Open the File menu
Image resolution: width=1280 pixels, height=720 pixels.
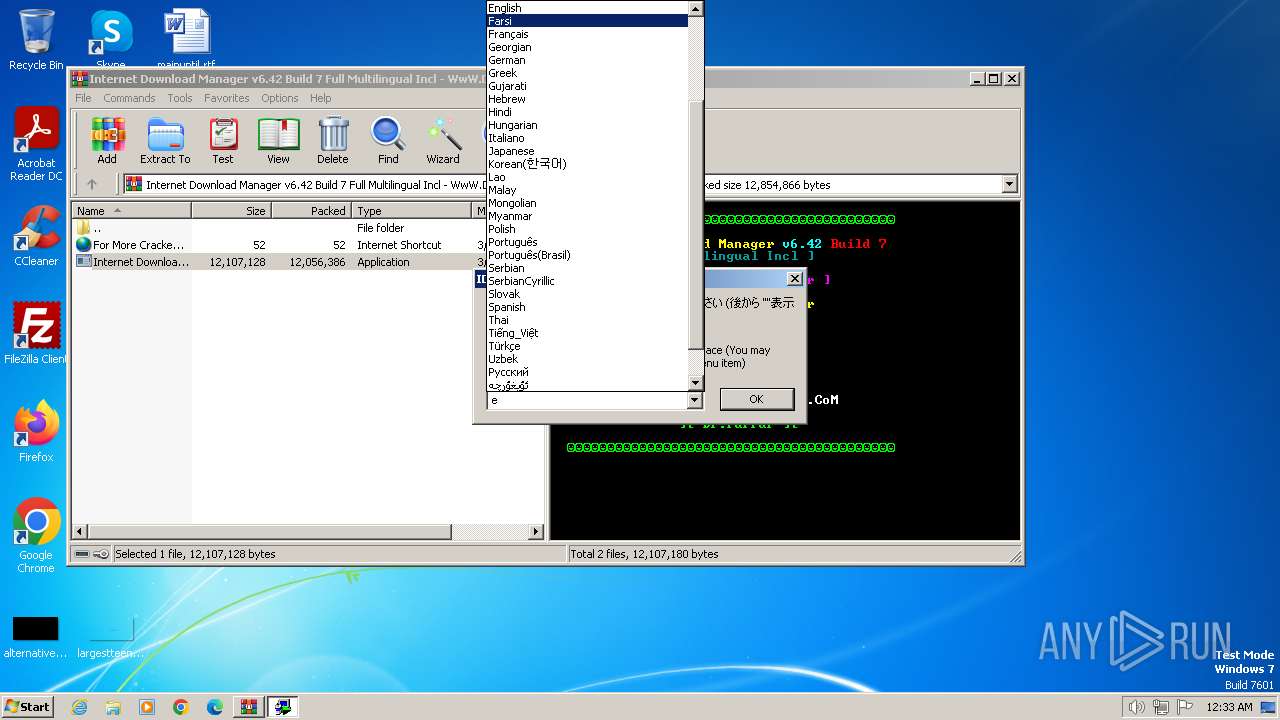(x=83, y=98)
